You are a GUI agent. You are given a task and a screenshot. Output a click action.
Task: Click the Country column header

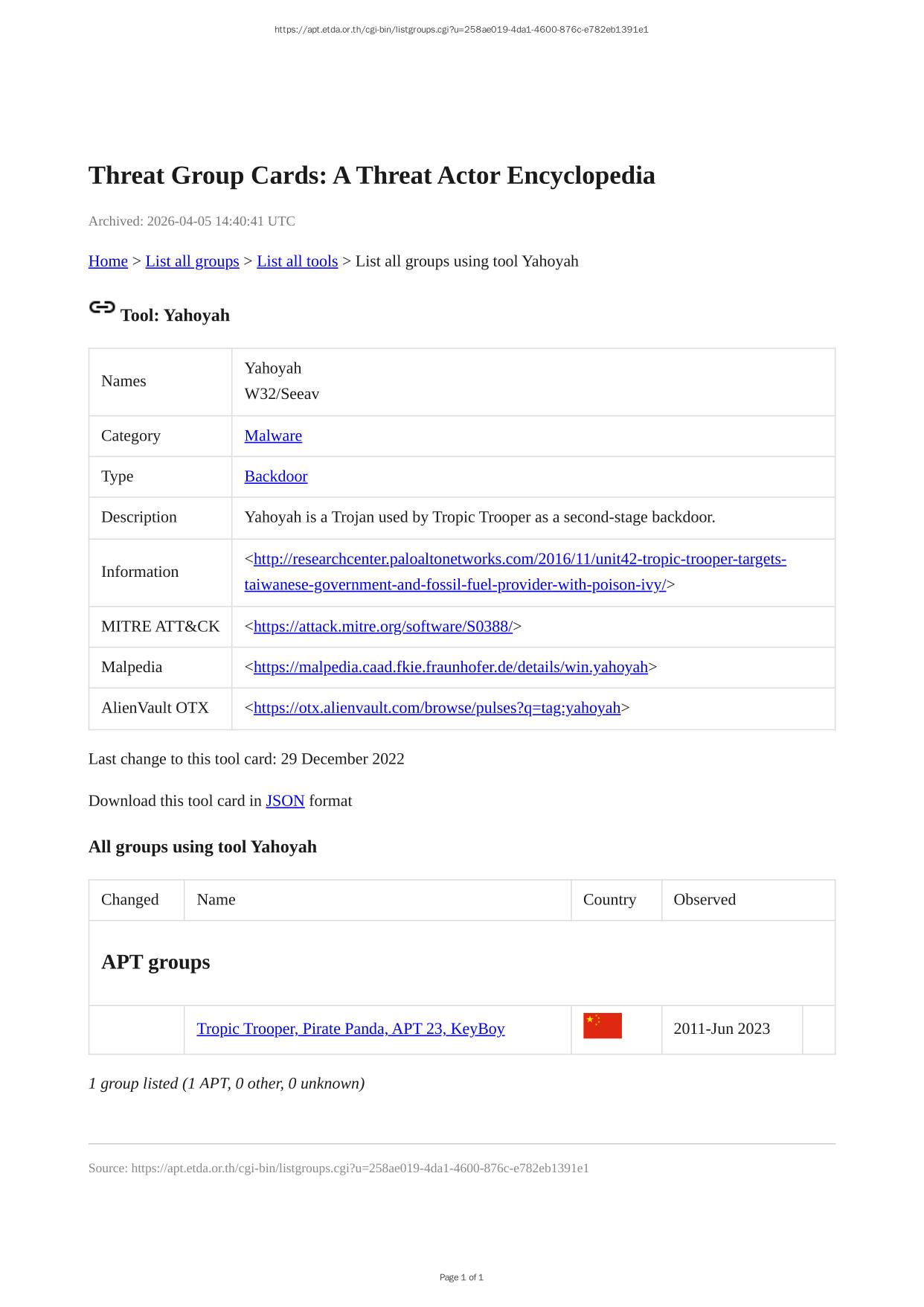point(609,900)
